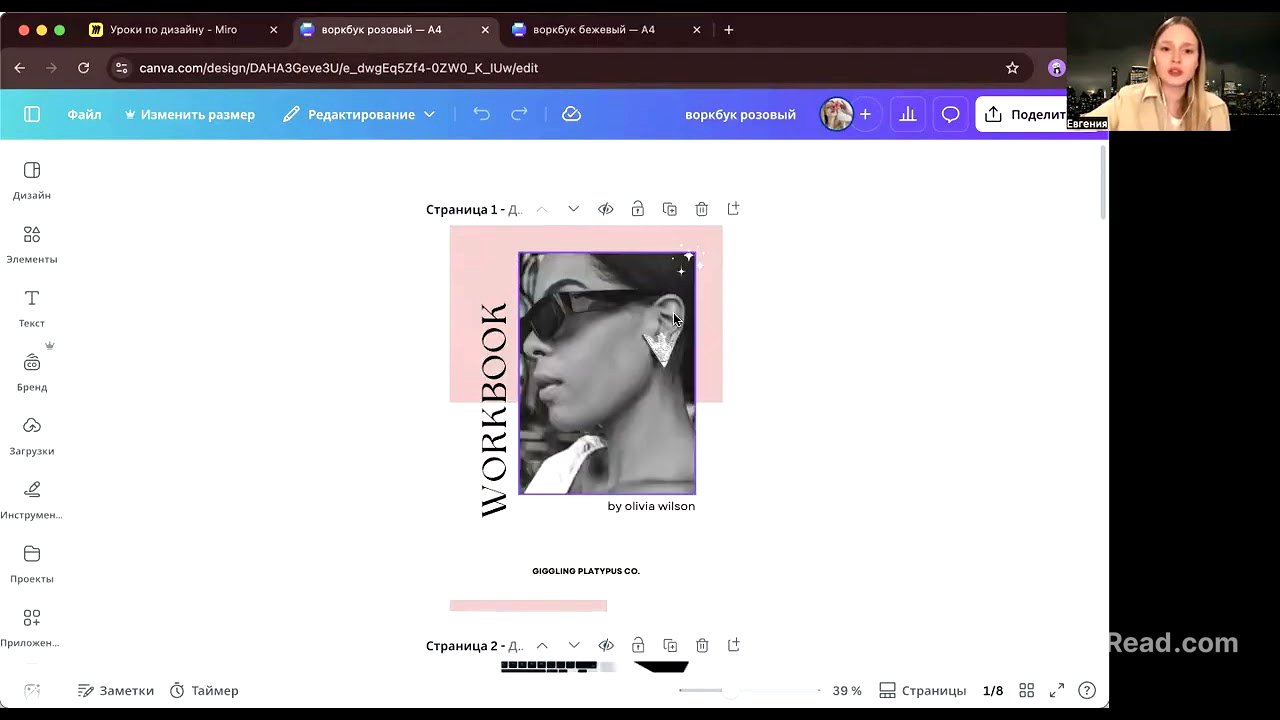Open the Magic assistant icon at bottom left

[x=32, y=691]
